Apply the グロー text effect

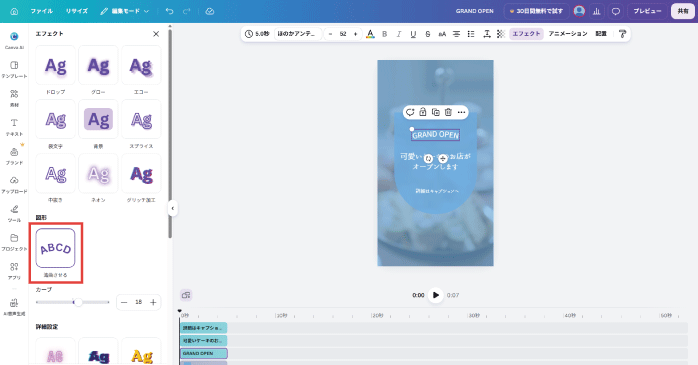(98, 65)
